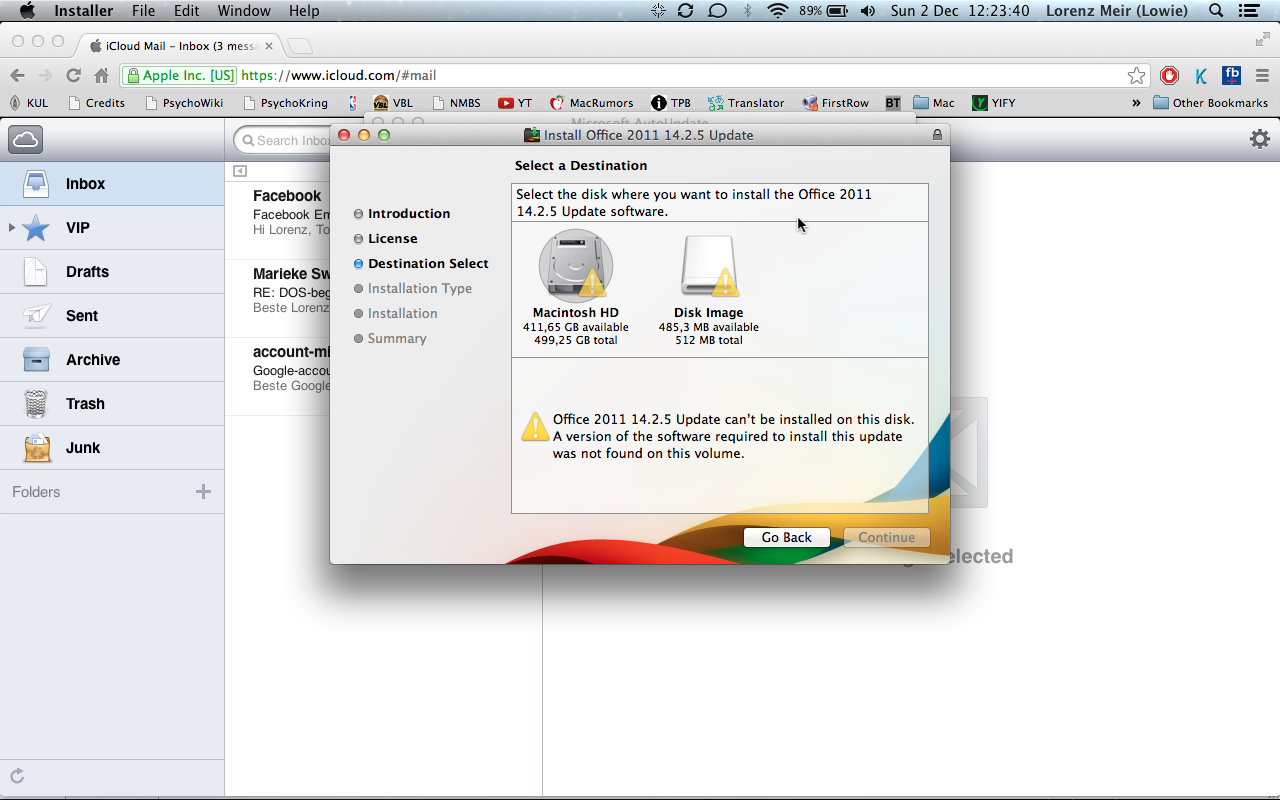Open the Lorenz Meir user menu
1280x800 pixels.
click(1116, 11)
